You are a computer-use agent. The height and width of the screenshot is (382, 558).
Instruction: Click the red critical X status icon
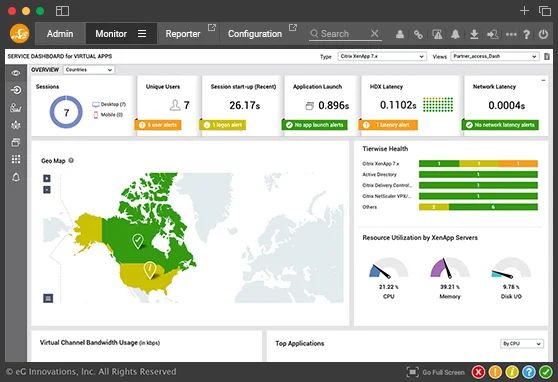pyautogui.click(x=478, y=372)
